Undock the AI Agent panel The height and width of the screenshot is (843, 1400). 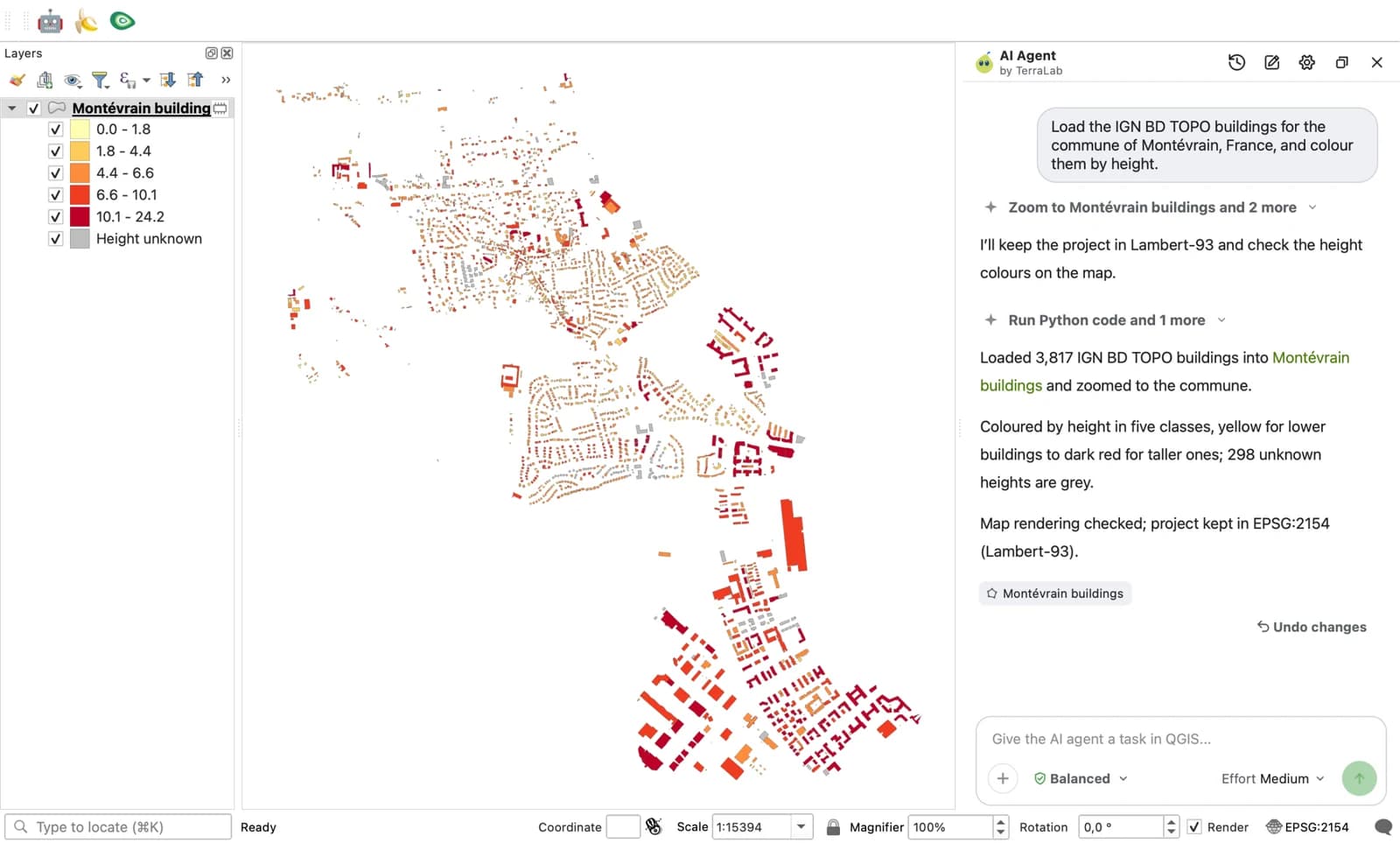point(1341,62)
